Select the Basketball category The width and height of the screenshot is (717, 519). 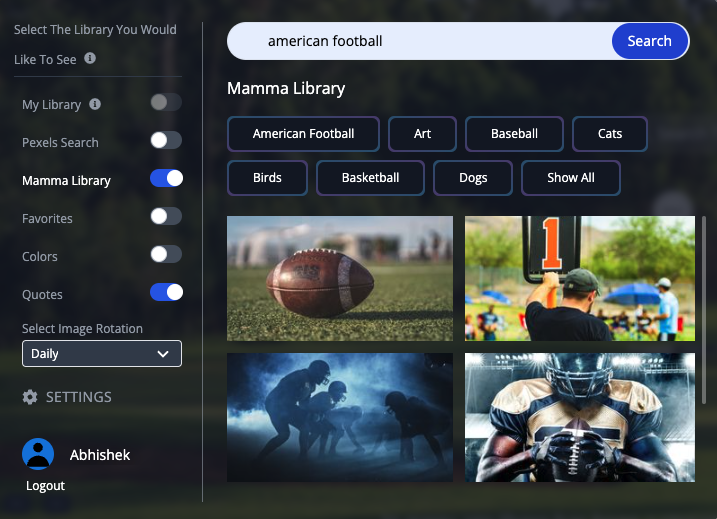click(370, 178)
